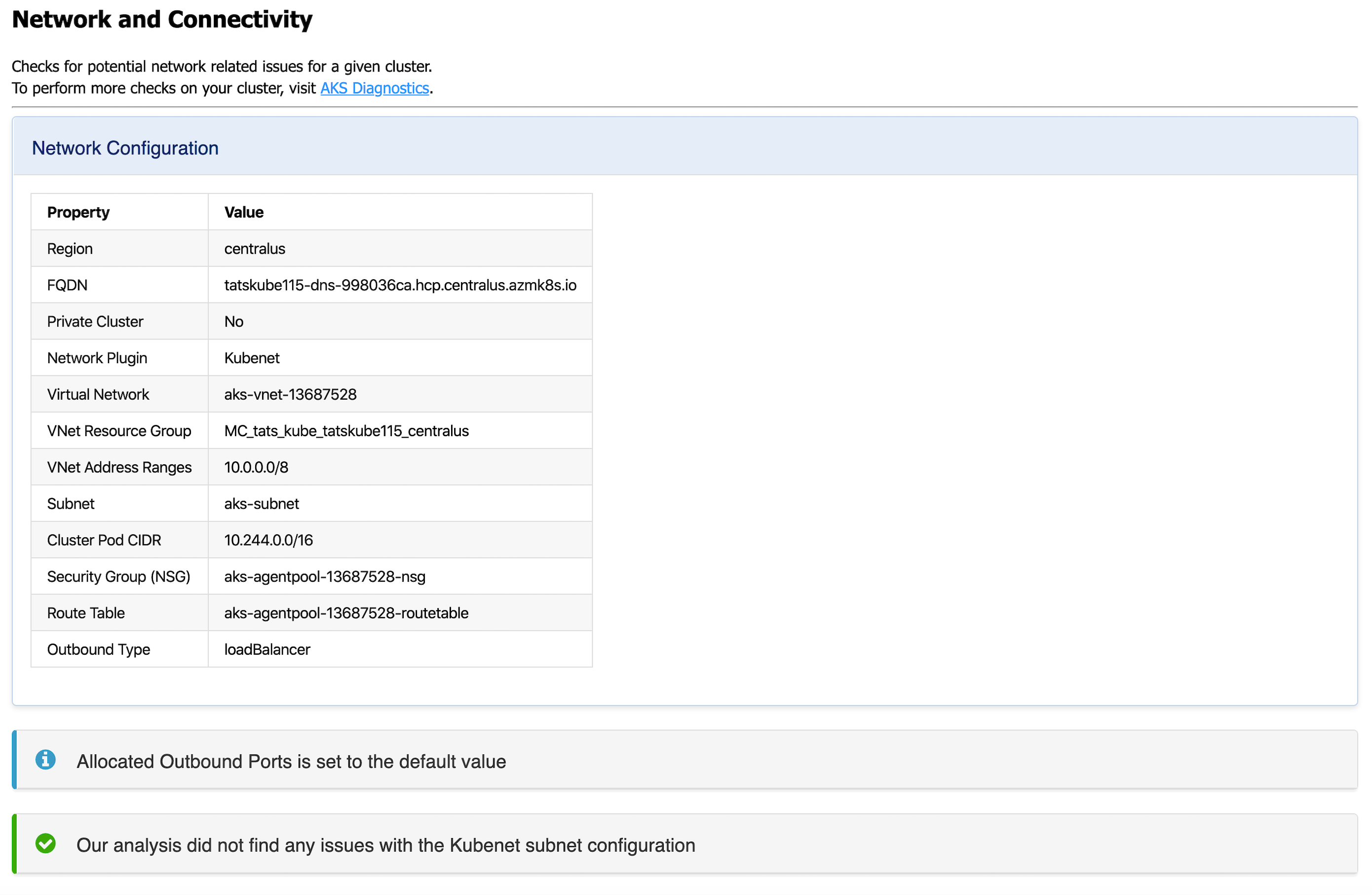Click the Value column header
This screenshot has height=895, width=1372.
[x=243, y=212]
